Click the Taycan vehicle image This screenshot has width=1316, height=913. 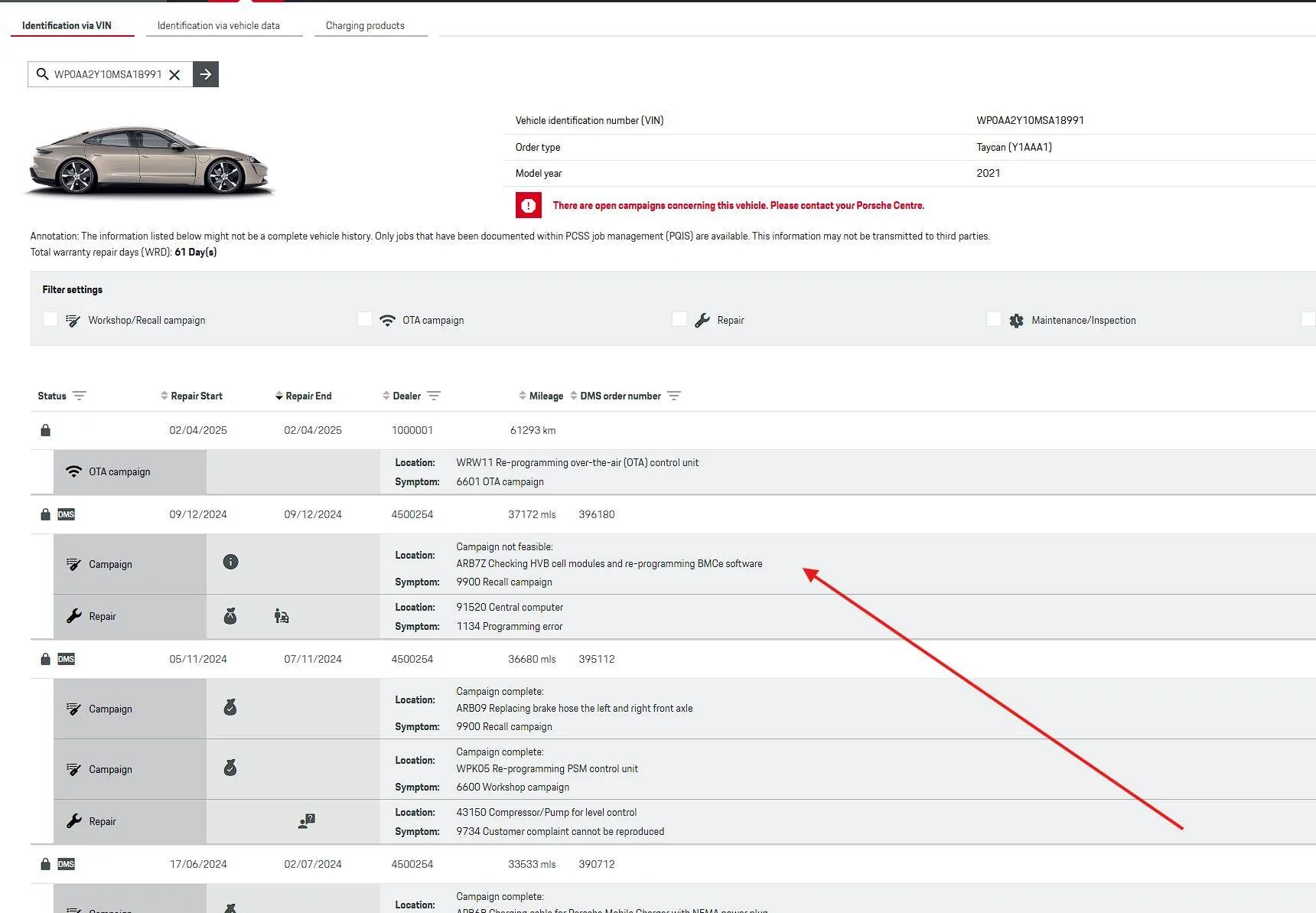149,160
